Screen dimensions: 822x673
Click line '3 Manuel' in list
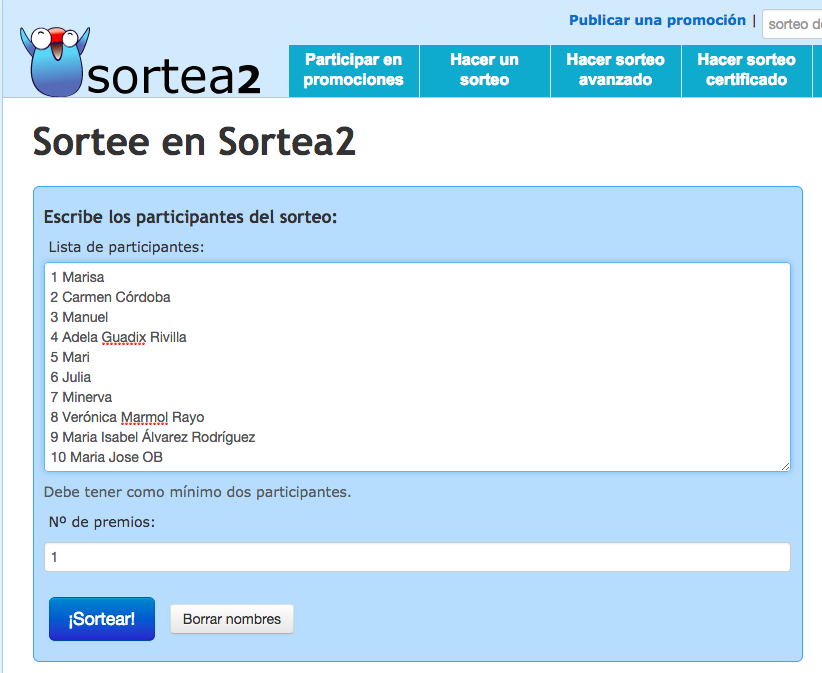point(79,317)
